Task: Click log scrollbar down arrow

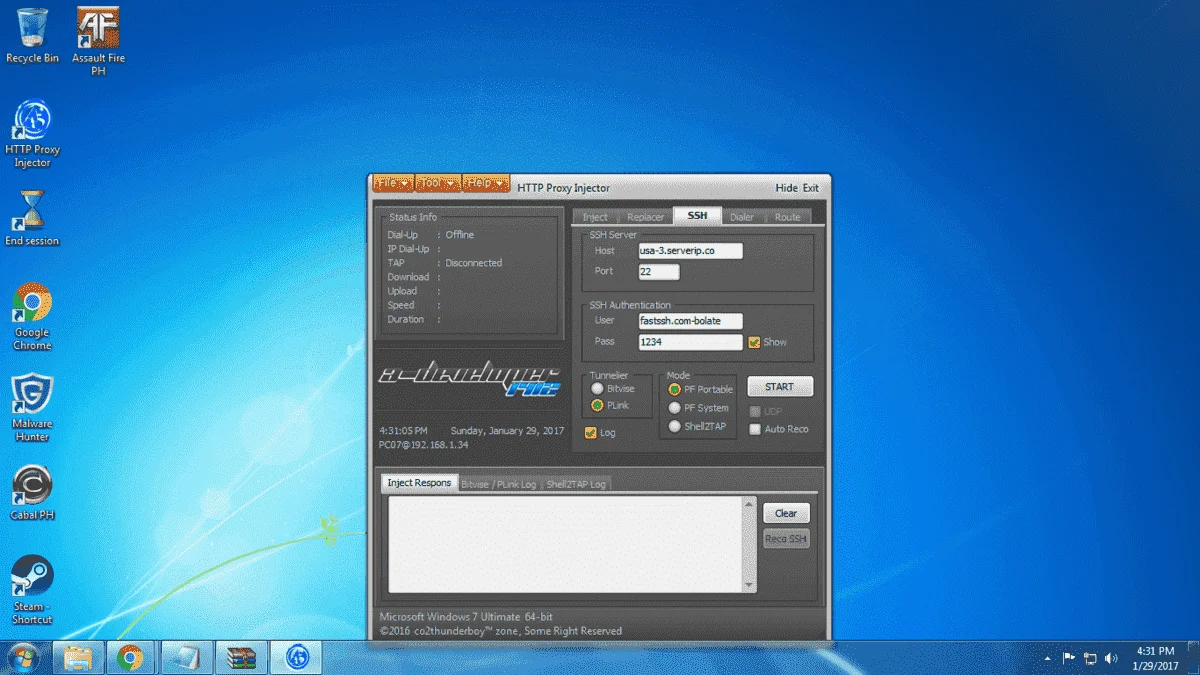Action: [x=750, y=584]
